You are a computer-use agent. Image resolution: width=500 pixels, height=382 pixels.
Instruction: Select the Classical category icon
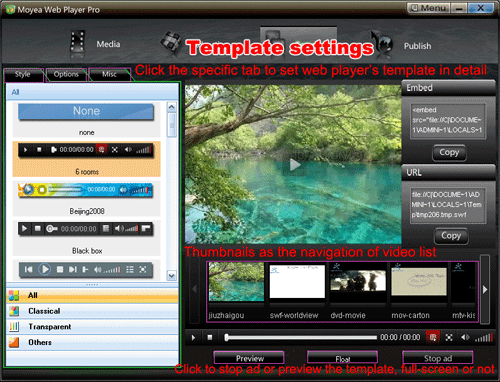click(14, 311)
